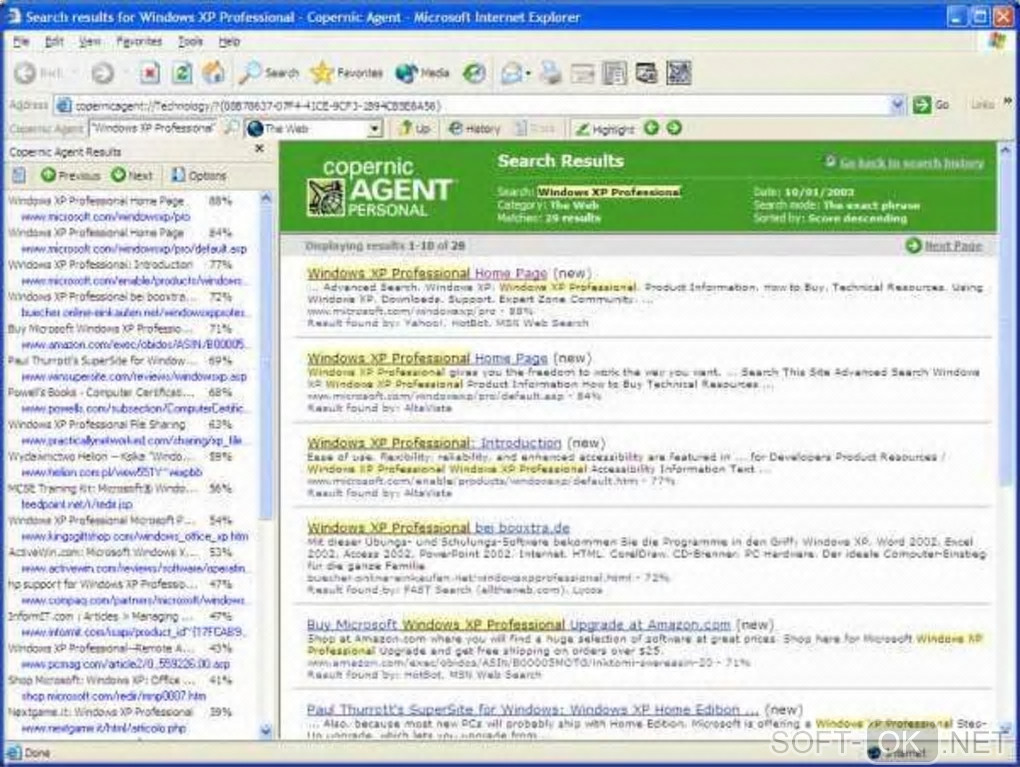The image size is (1020, 767).
Task: Click the Internet zone status bar indicator
Action: click(x=898, y=753)
